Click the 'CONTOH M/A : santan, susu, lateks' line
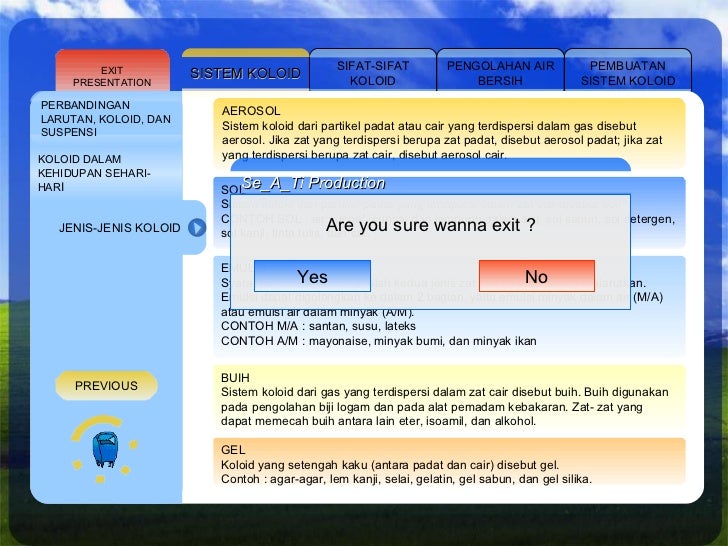The height and width of the screenshot is (546, 728). point(318,326)
